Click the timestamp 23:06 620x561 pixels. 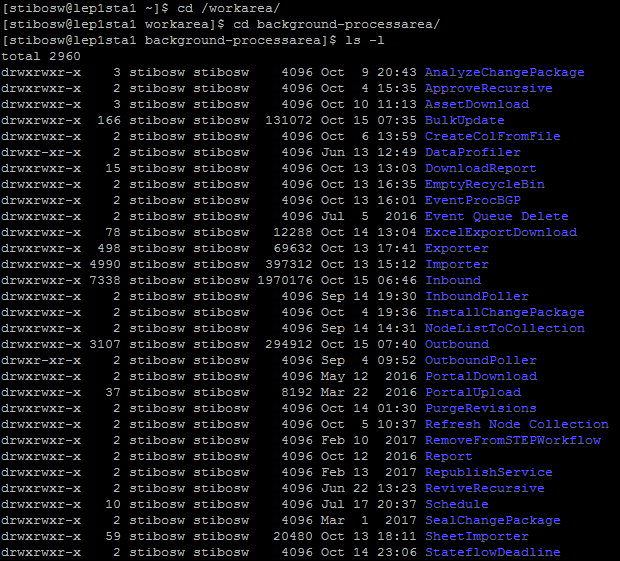pyautogui.click(x=397, y=553)
